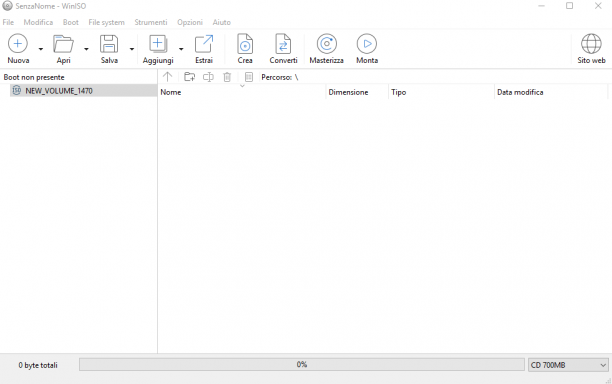Viewport: 612px width, 384px height.
Task: Sort by the Data modifica column header
Action: point(551,92)
